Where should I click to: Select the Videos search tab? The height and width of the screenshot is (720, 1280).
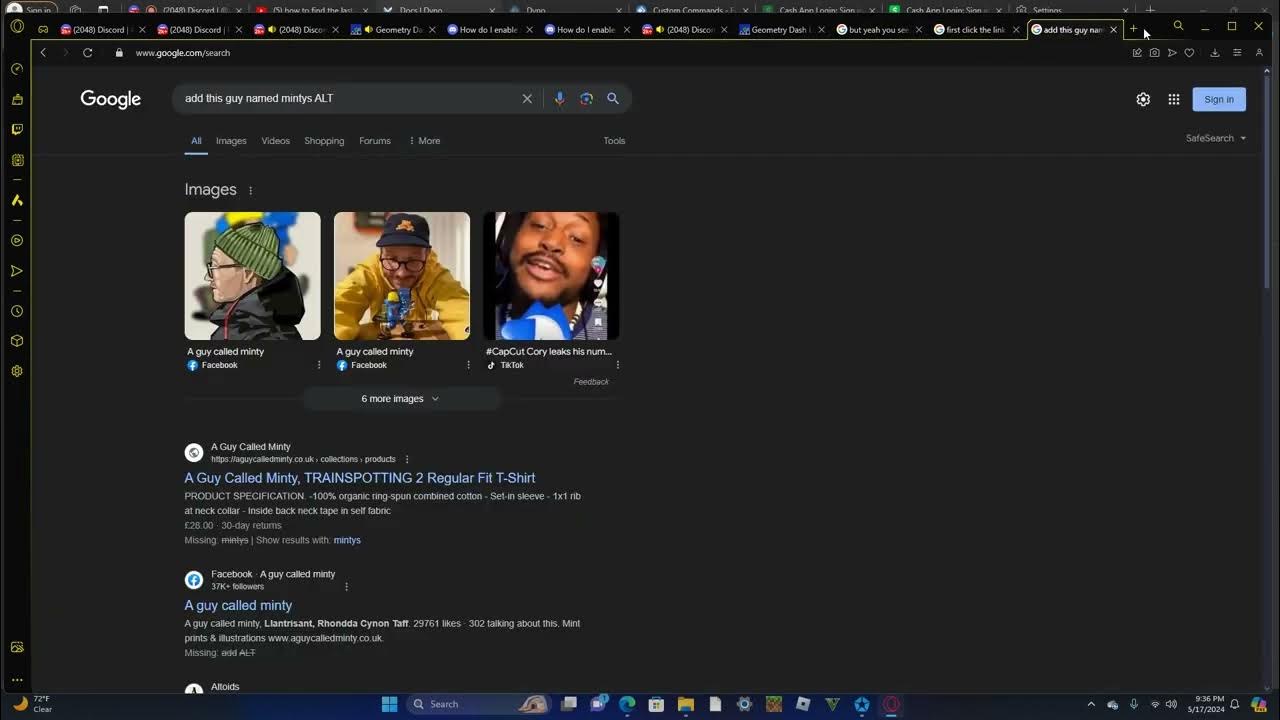coord(276,141)
